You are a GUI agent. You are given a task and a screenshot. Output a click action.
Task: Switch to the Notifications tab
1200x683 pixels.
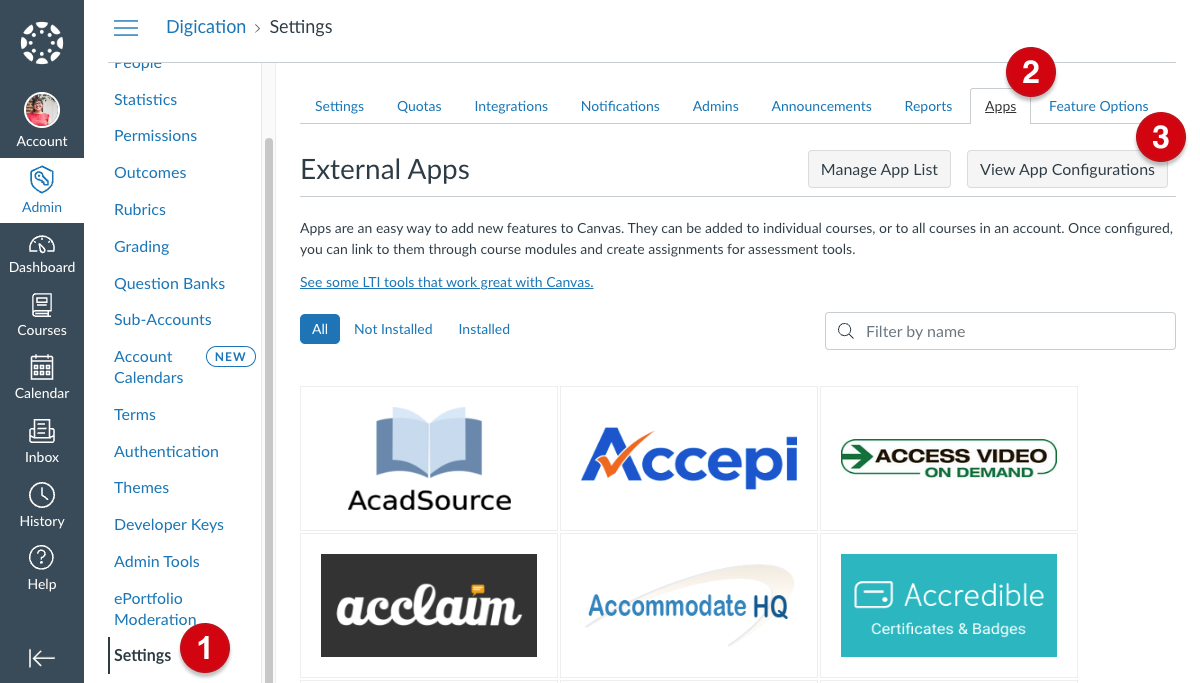620,106
